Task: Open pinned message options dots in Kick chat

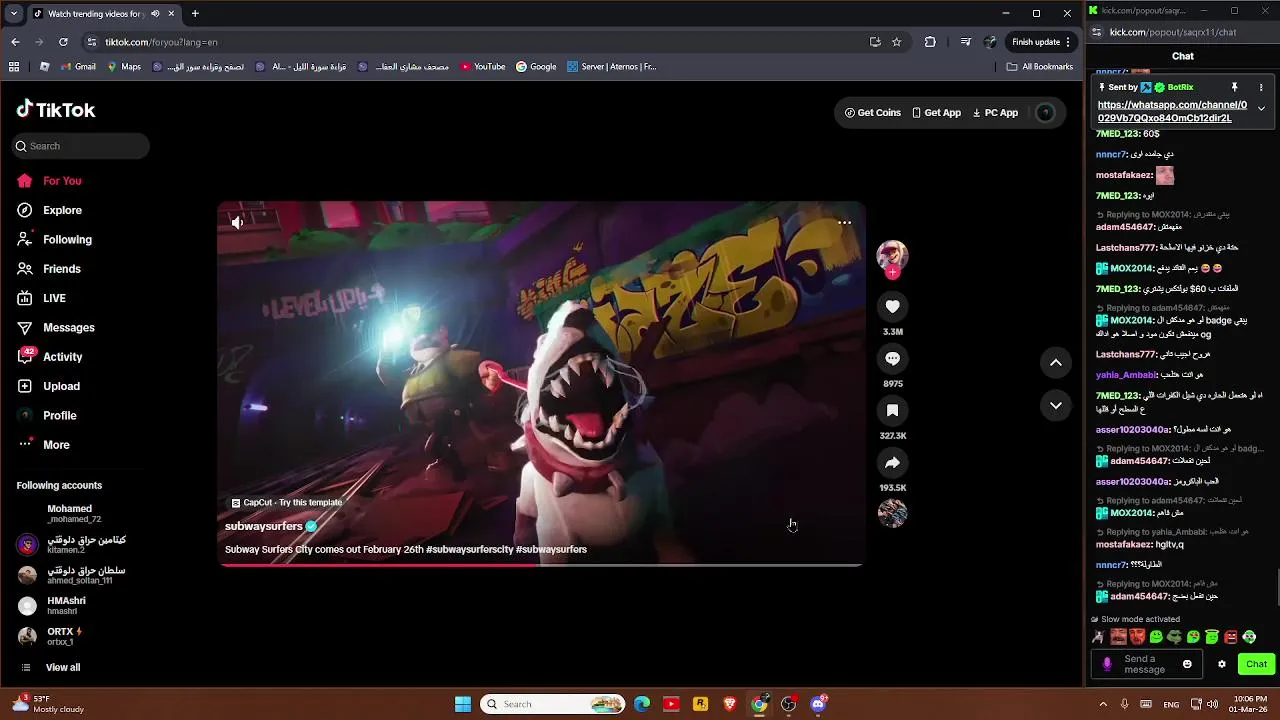Action: click(x=1261, y=87)
